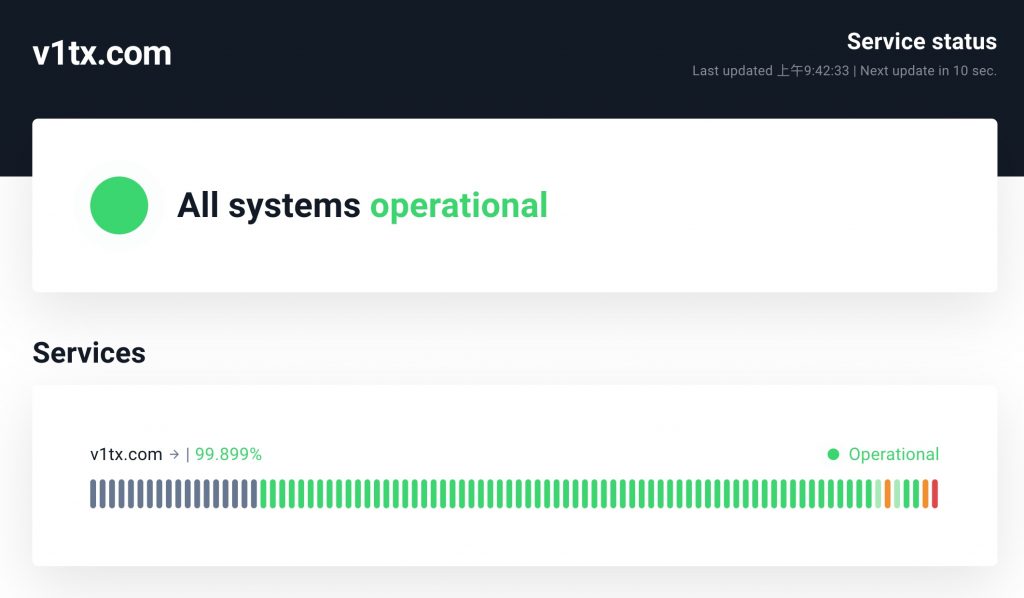The height and width of the screenshot is (598, 1024).
Task: Click the v1tx.com site title
Action: 102,53
